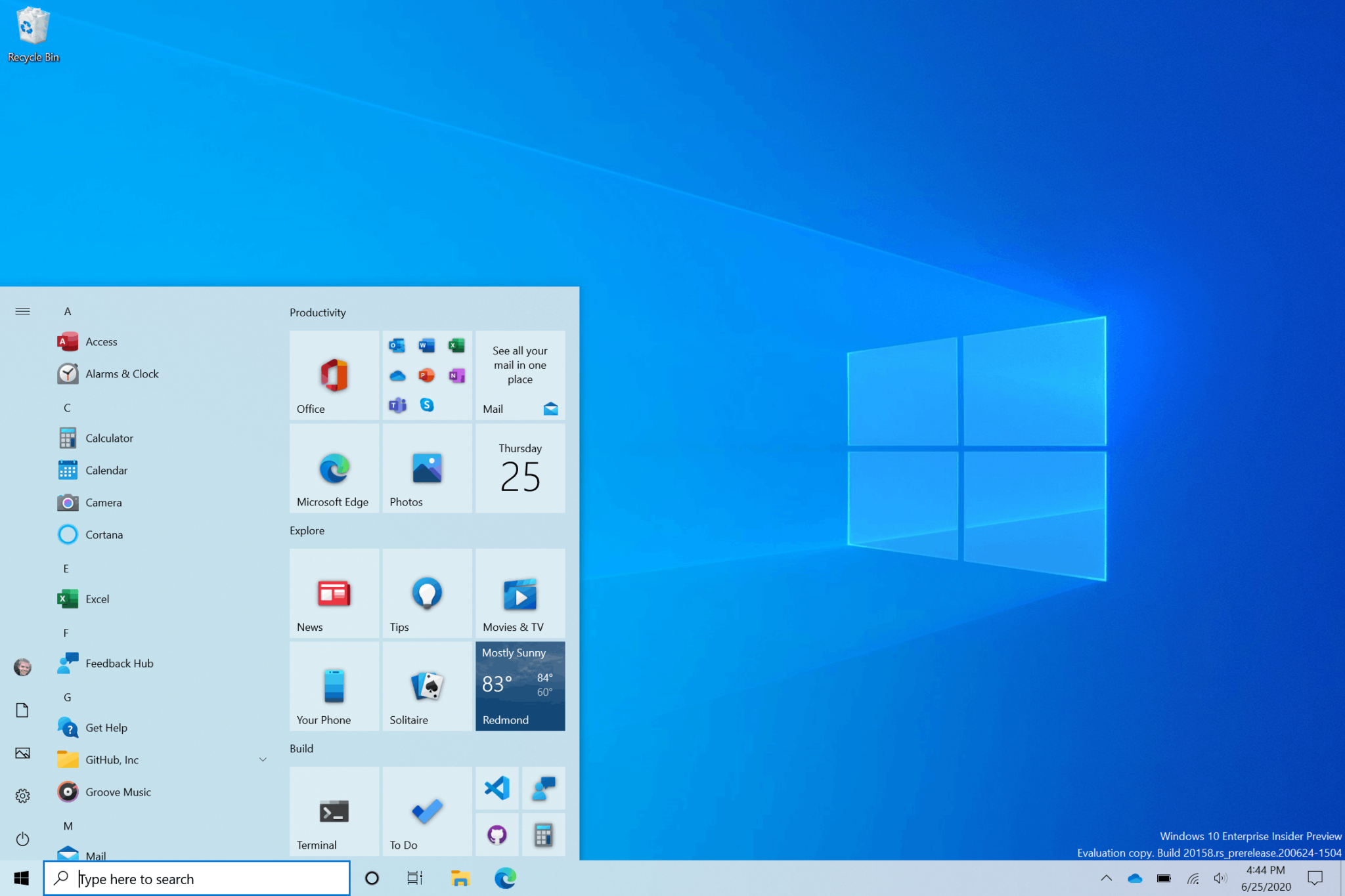The image size is (1345, 896).
Task: Open the Mail productivity tile
Action: (x=518, y=374)
